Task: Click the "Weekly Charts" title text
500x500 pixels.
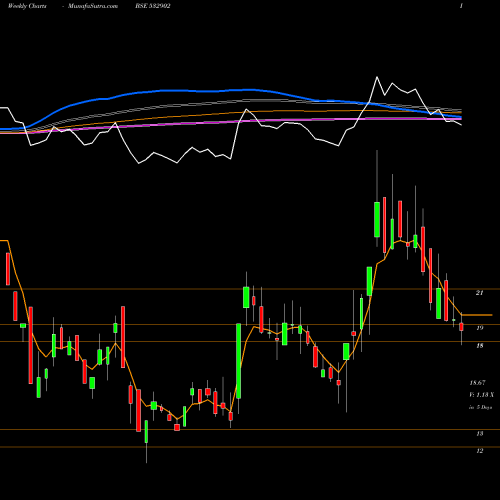Action: [x=27, y=6]
